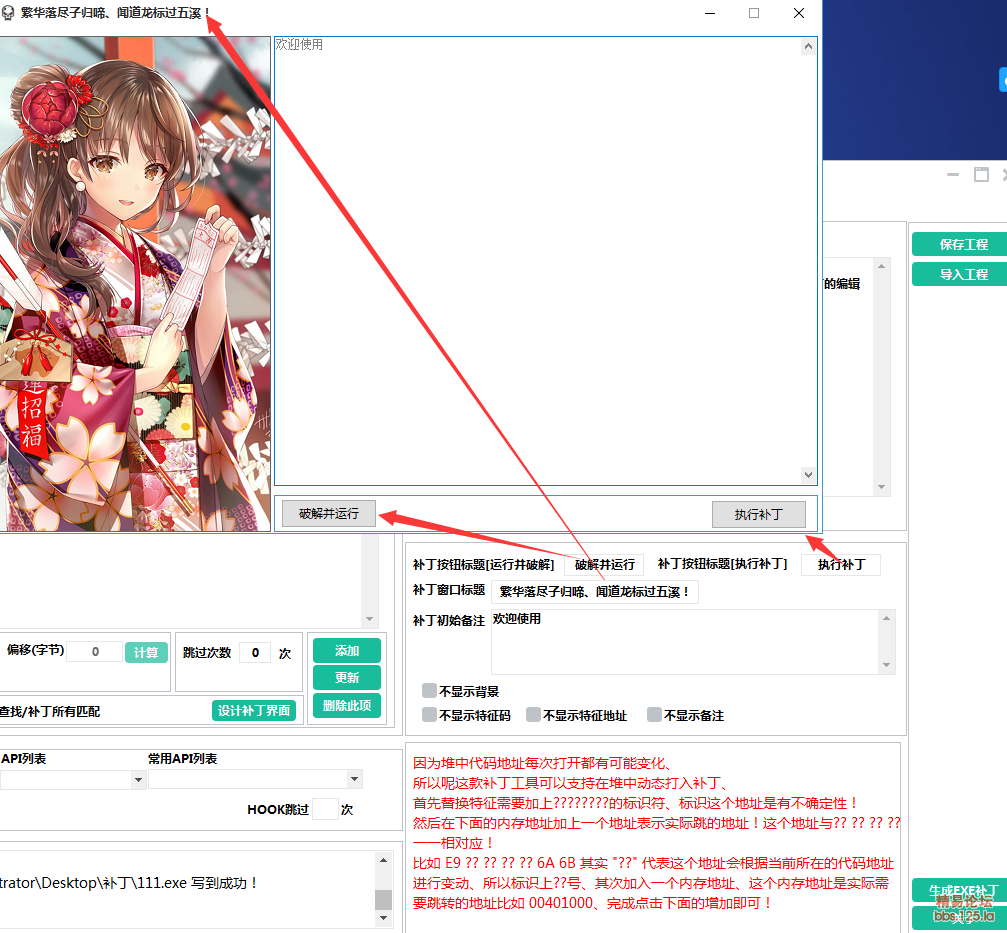Close the patch preview window

tap(799, 13)
